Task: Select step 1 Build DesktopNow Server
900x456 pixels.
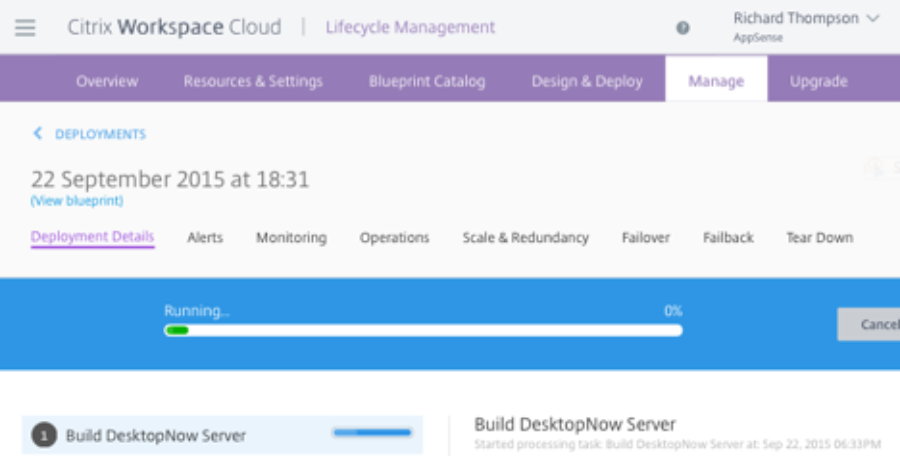Action: (x=222, y=435)
